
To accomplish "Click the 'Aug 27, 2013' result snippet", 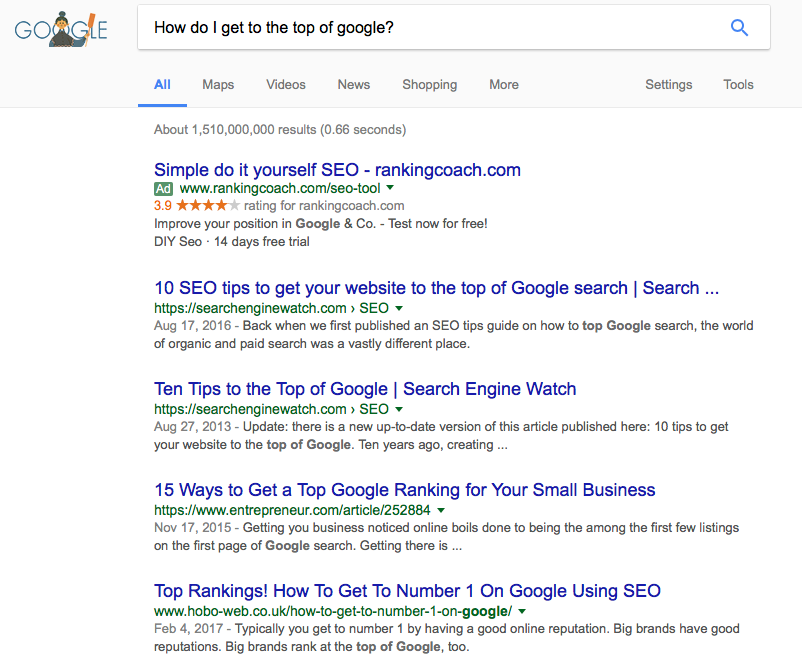I will [x=441, y=435].
